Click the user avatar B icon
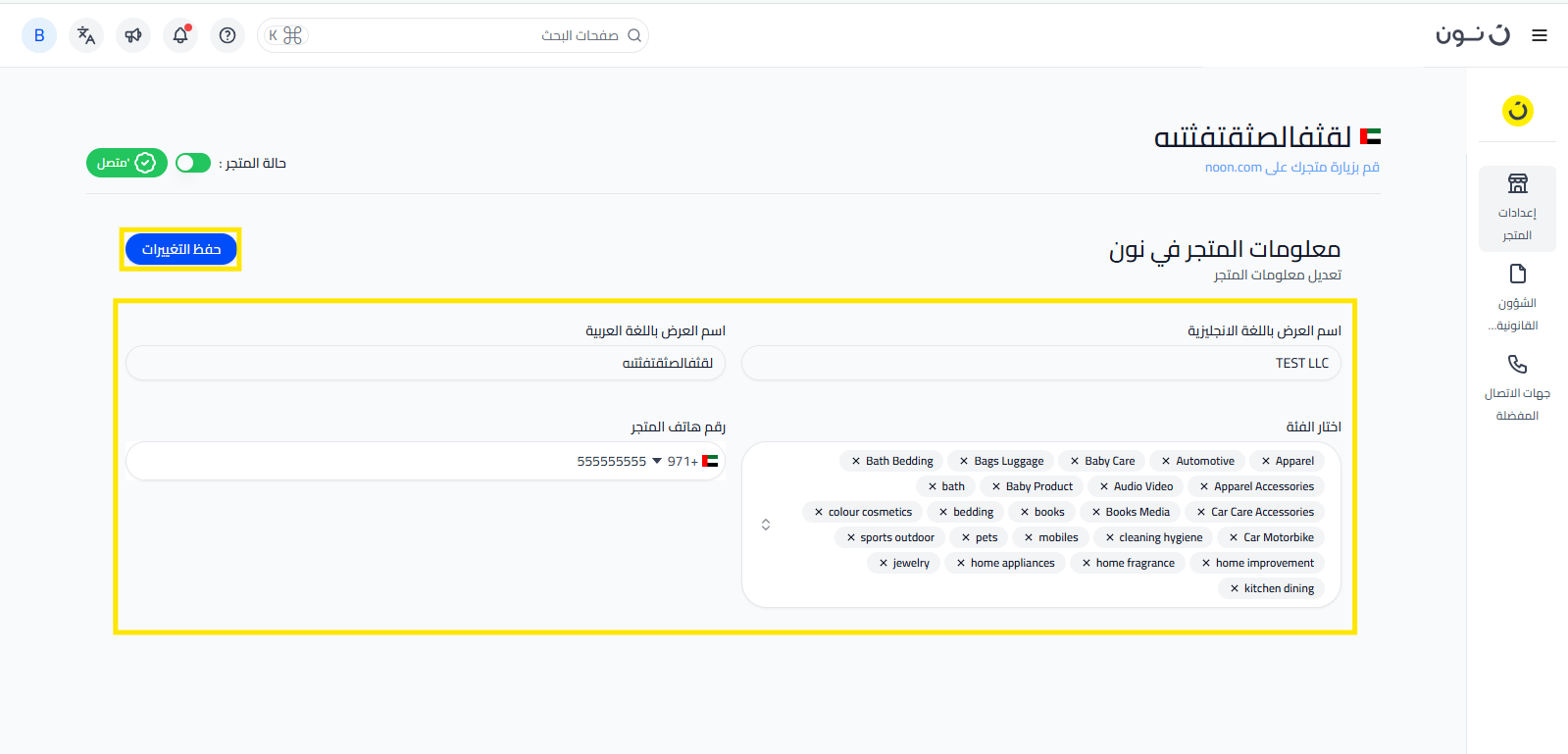The width and height of the screenshot is (1568, 754). click(x=39, y=35)
